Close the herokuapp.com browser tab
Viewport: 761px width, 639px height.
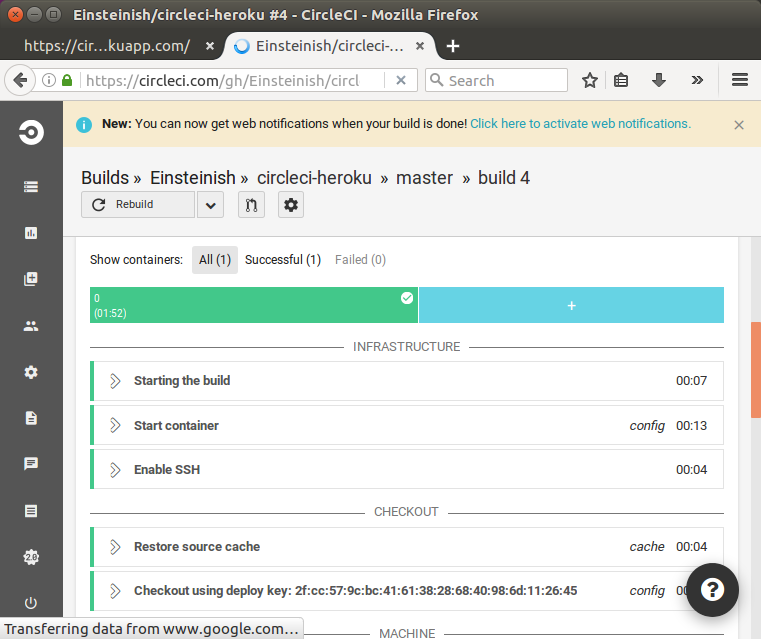point(210,46)
